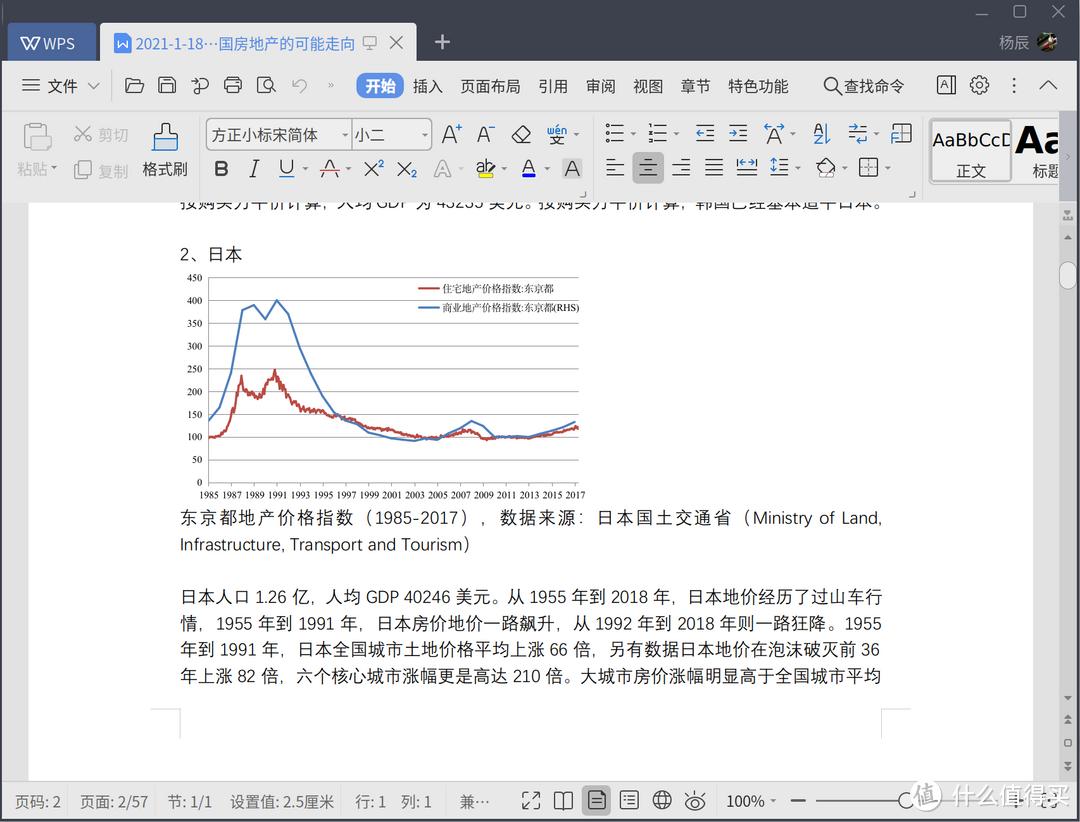Image resolution: width=1080 pixels, height=822 pixels.
Task: Open the highlight color tool
Action: point(485,168)
